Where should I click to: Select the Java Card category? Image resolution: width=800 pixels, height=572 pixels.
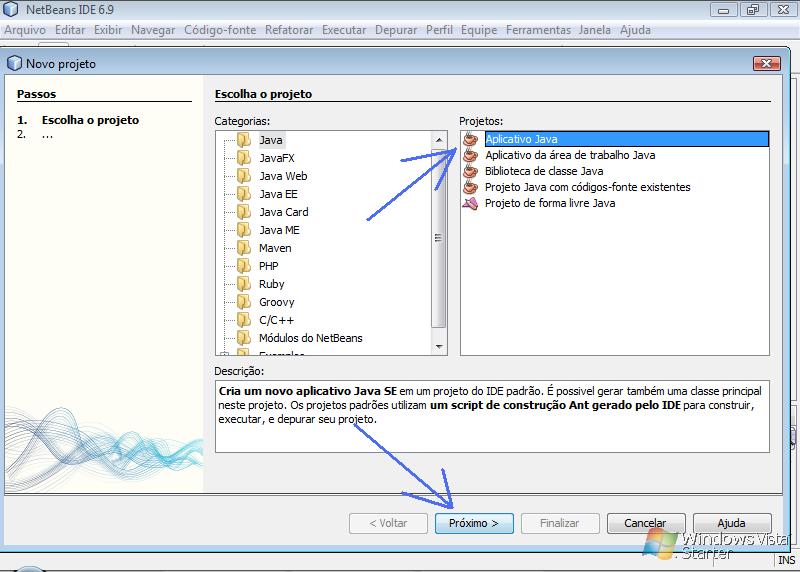[284, 212]
